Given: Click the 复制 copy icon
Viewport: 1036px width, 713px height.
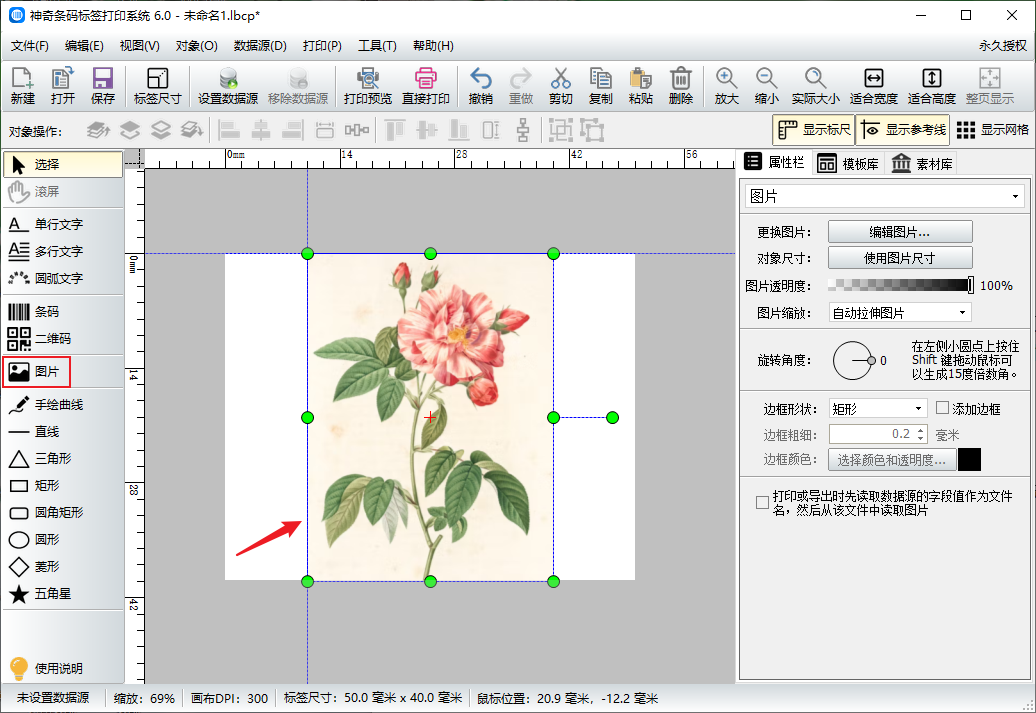Looking at the screenshot, I should pos(601,86).
